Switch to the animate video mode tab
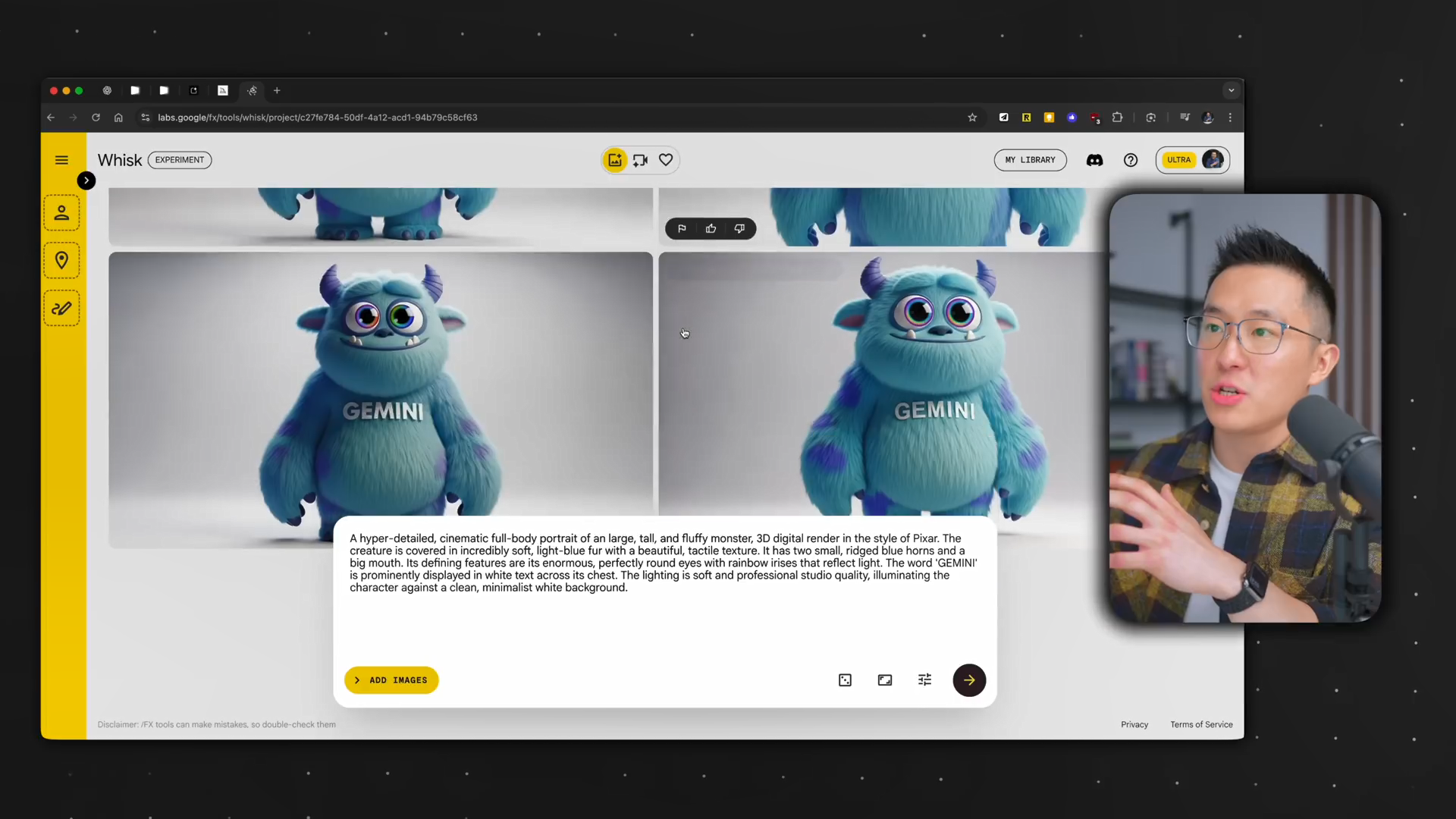Image resolution: width=1456 pixels, height=819 pixels. [641, 160]
